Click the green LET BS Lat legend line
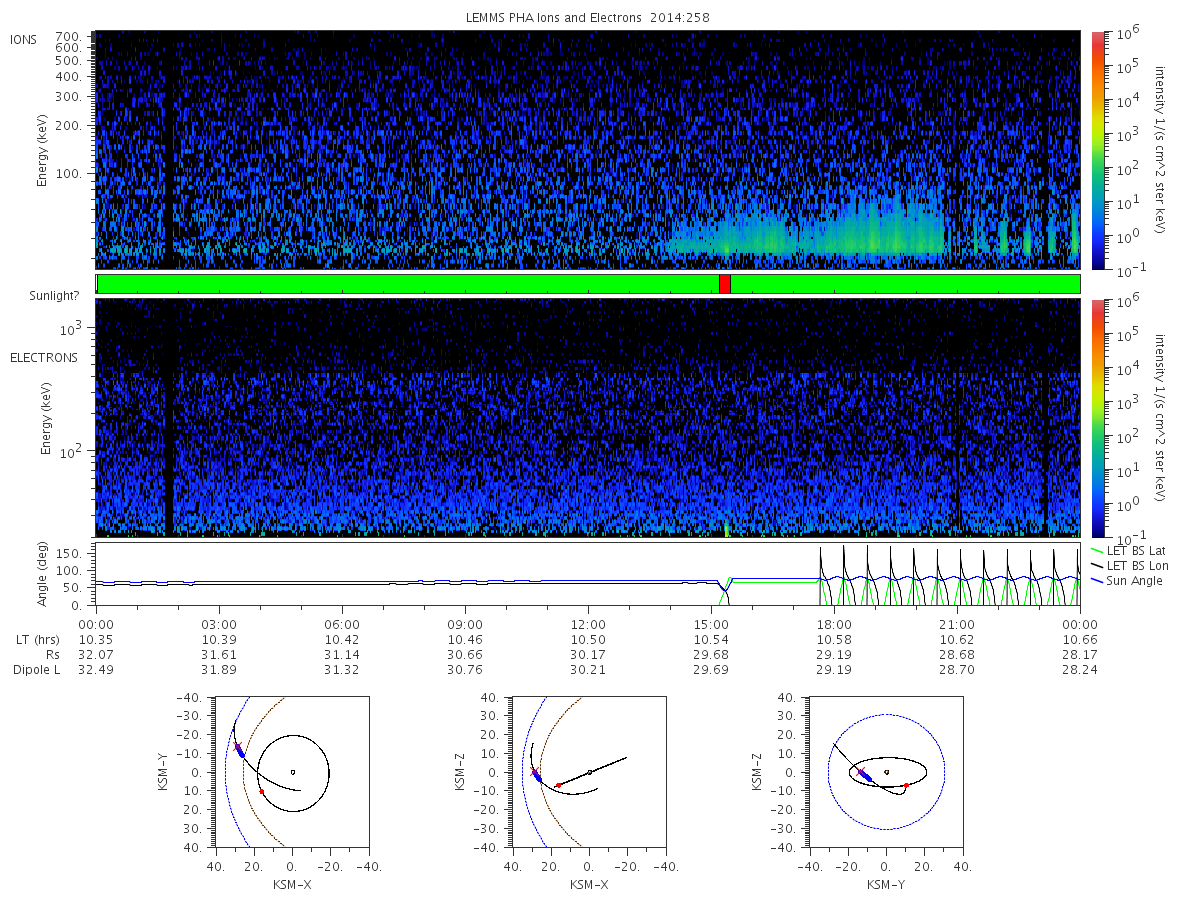Image resolution: width=1200 pixels, height=900 pixels. point(1096,551)
